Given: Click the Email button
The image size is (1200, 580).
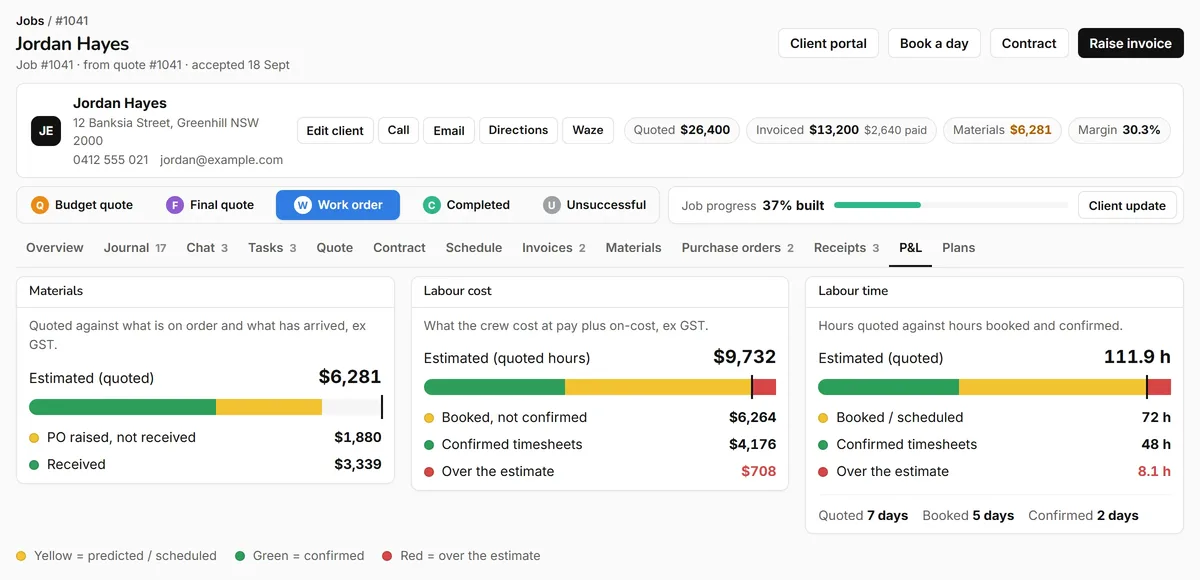Looking at the screenshot, I should [449, 131].
